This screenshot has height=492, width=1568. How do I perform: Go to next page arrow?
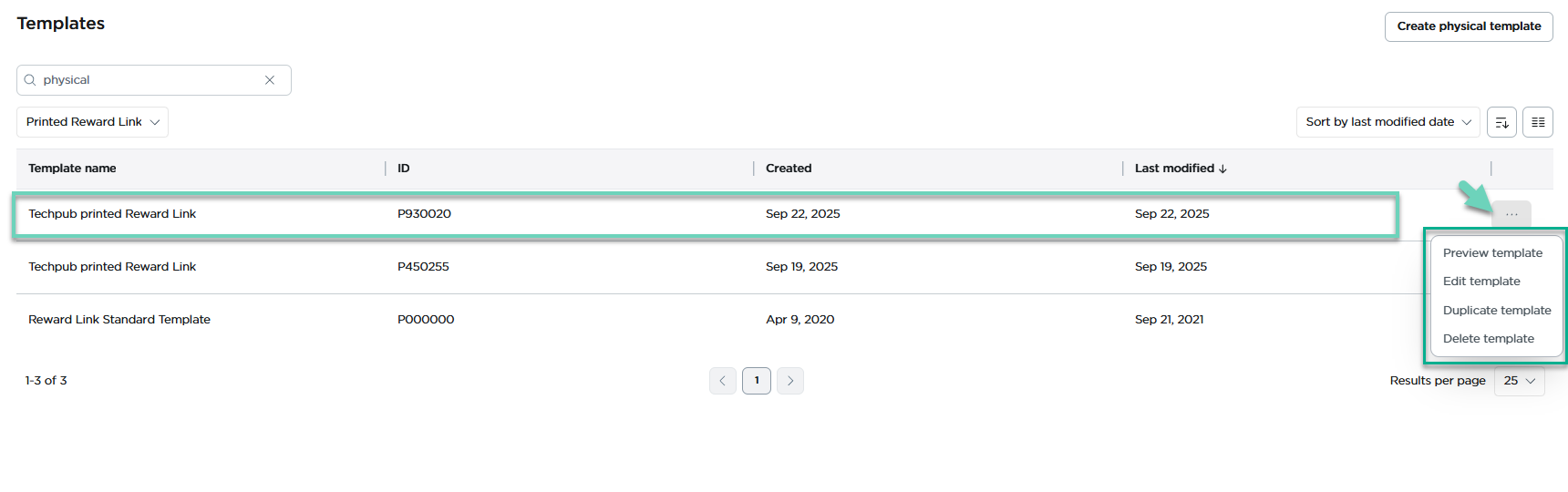pos(790,381)
